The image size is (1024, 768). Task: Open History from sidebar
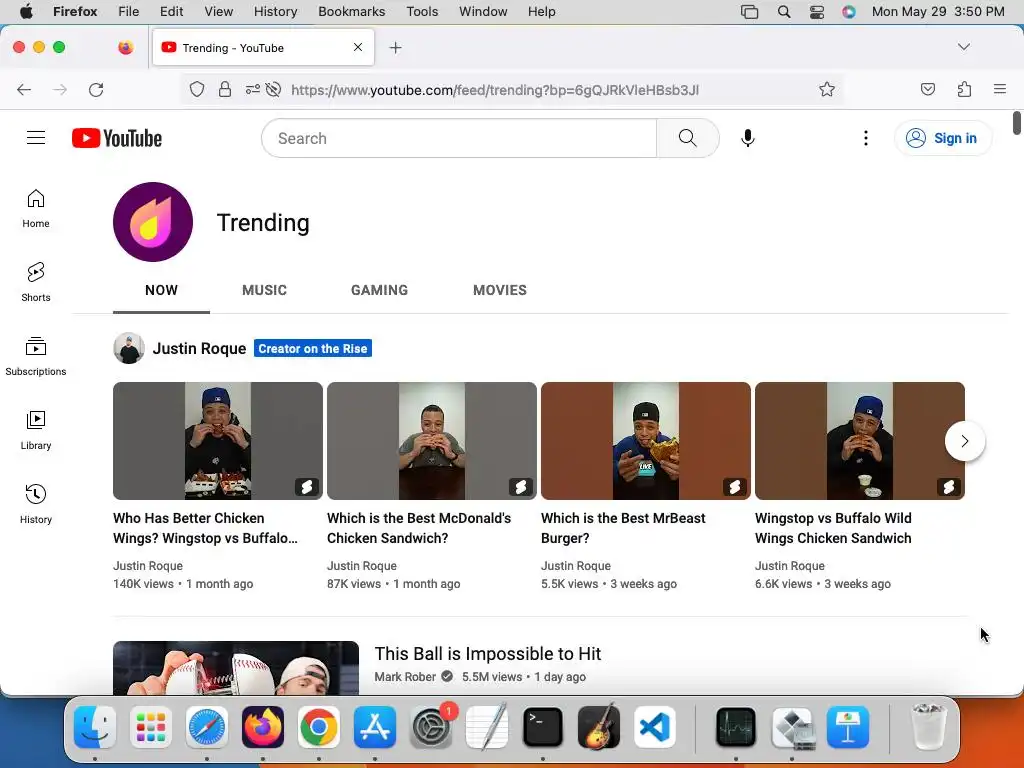(x=36, y=504)
